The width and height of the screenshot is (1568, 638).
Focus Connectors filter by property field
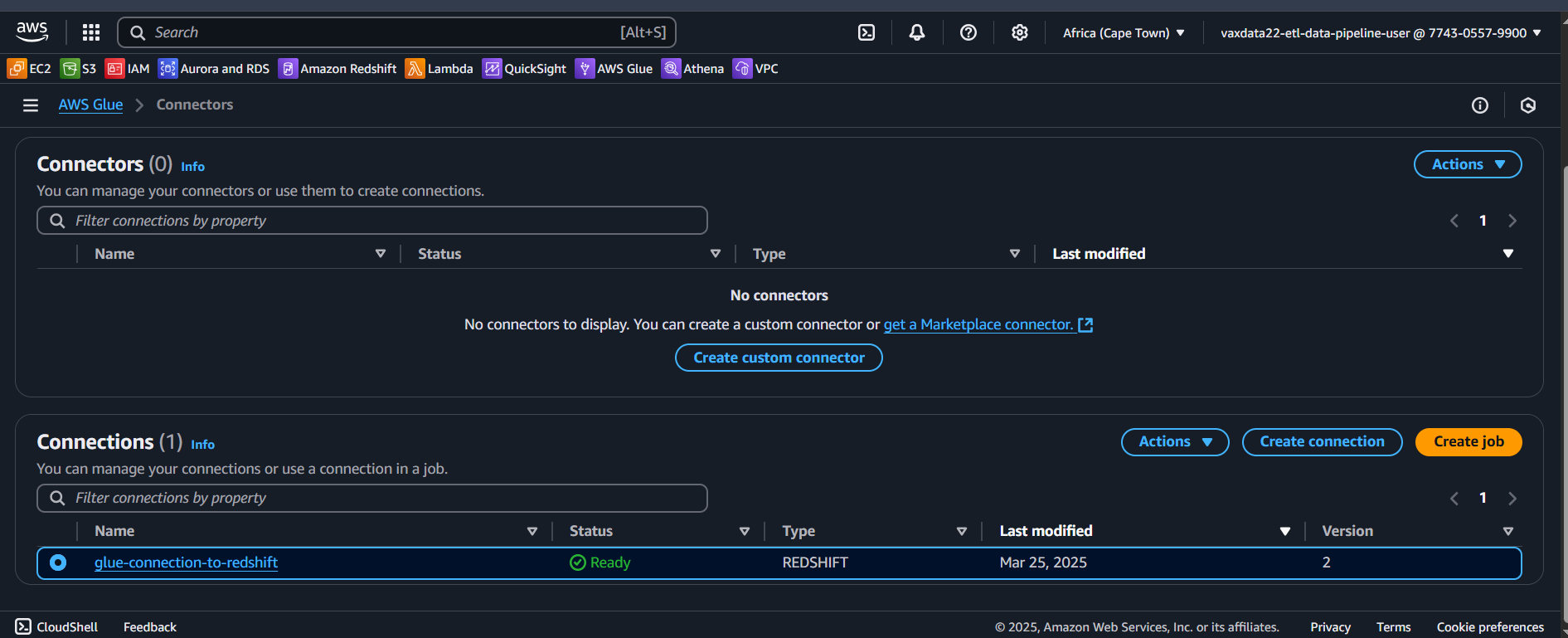(x=372, y=221)
